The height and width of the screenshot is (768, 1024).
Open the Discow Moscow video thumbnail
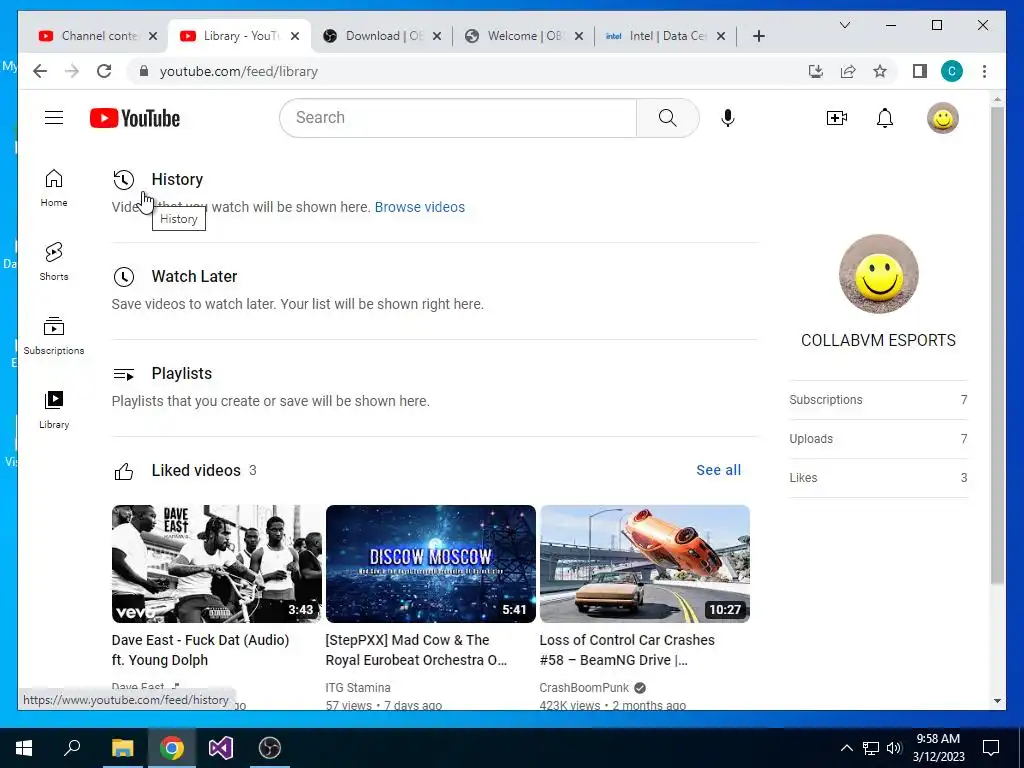pos(431,564)
